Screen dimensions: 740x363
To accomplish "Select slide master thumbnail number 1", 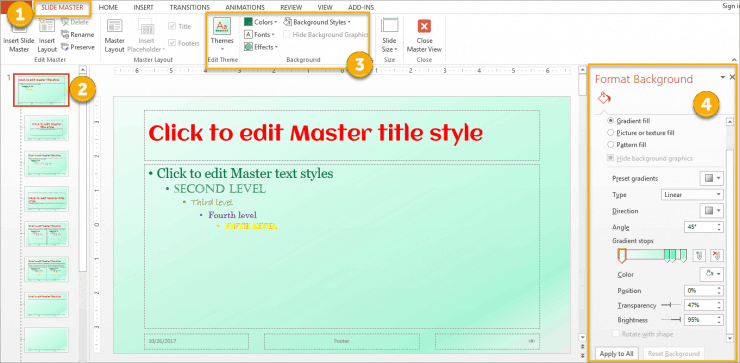I will click(41, 90).
